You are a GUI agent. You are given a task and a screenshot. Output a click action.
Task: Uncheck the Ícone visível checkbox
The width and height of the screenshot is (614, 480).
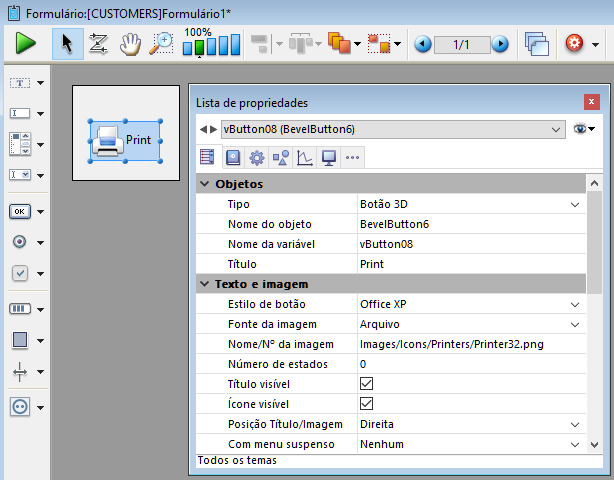[x=366, y=404]
